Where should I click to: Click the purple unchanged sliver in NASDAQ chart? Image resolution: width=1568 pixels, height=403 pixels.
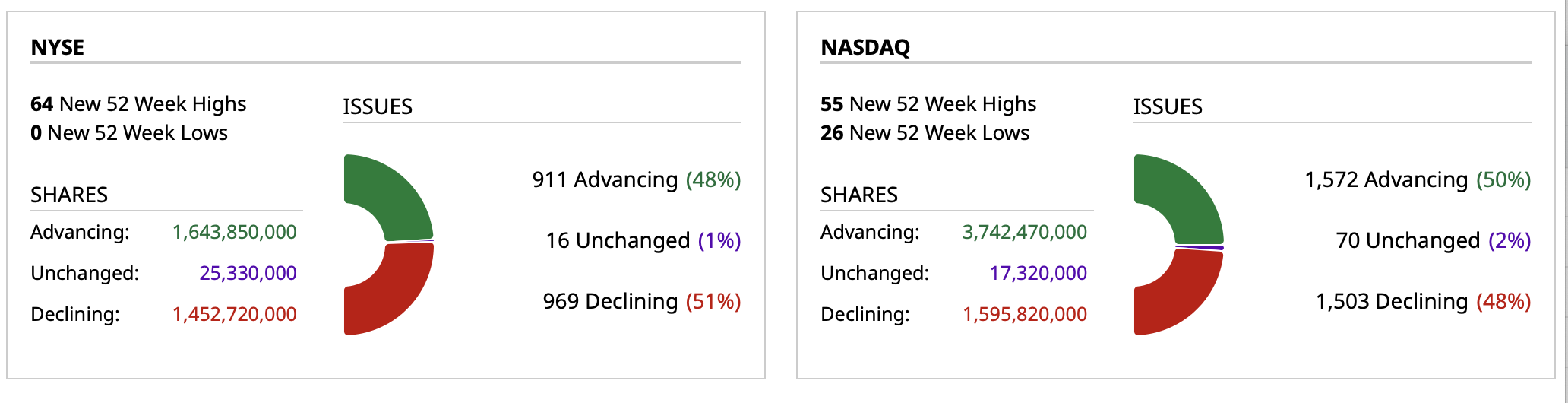tap(1200, 247)
